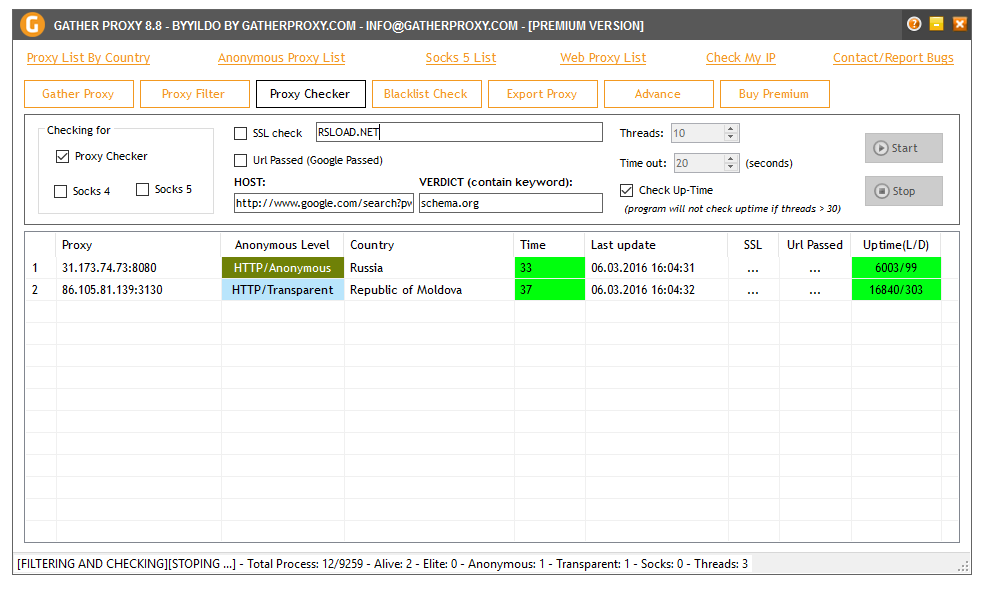
Task: Sort by the Last update column header
Action: coord(657,245)
